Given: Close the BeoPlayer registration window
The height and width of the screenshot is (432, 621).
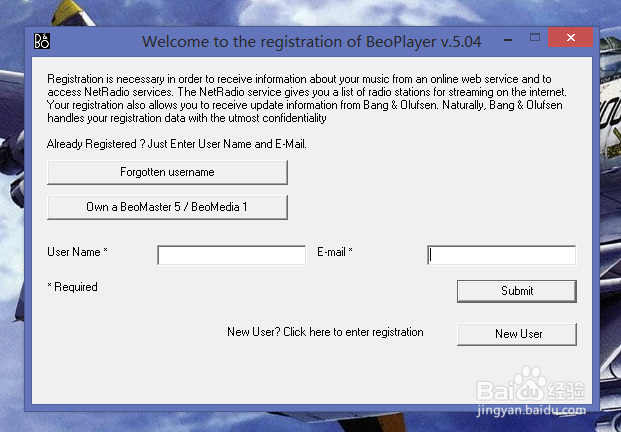Looking at the screenshot, I should click(571, 38).
